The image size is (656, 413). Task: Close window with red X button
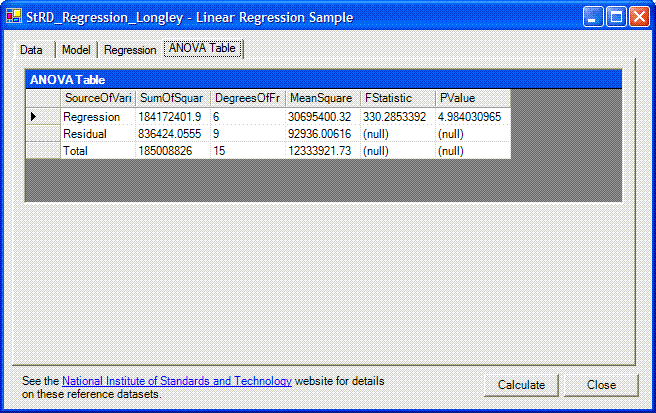click(639, 17)
